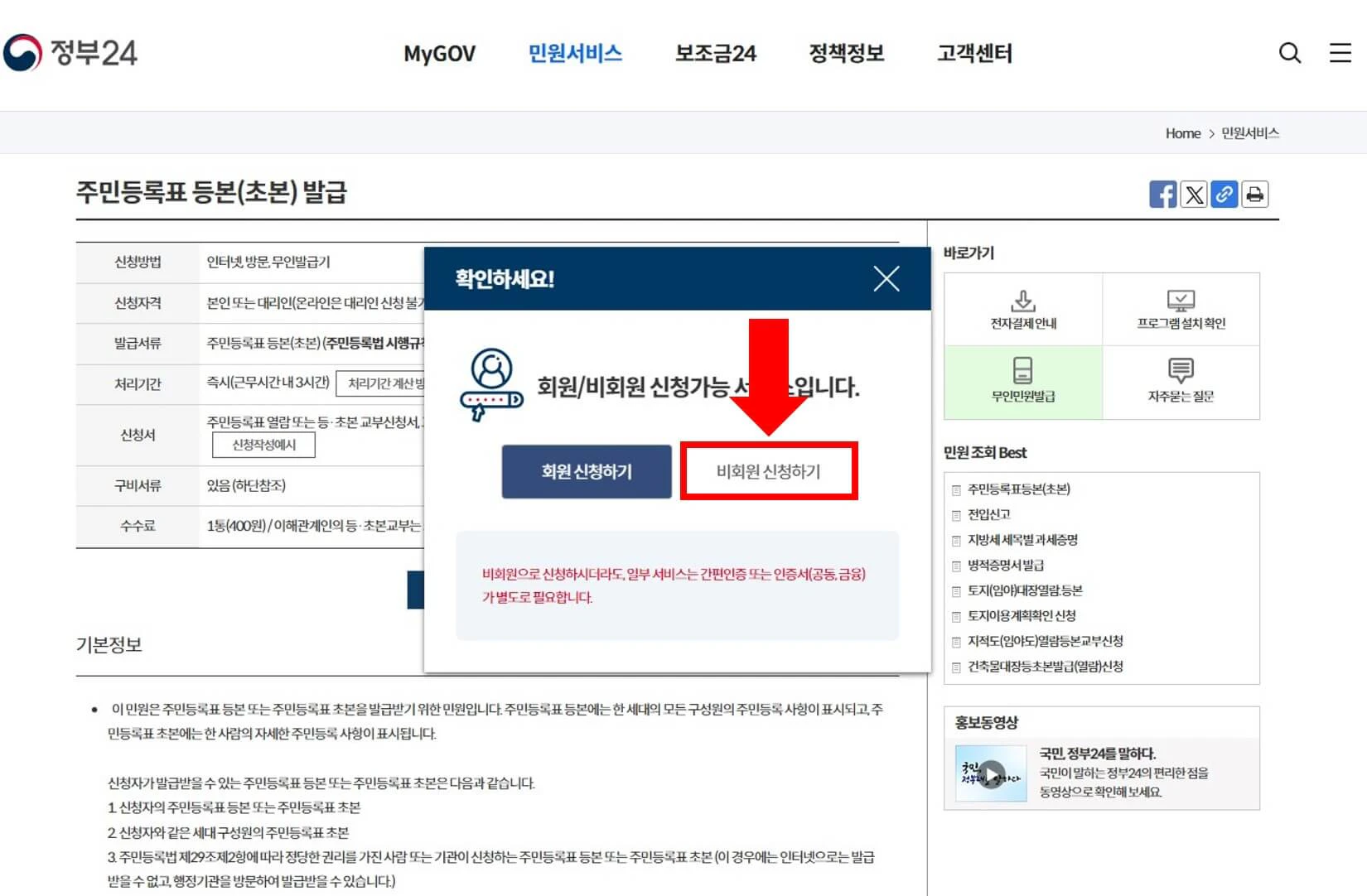Click the 정부24 logo
Image resolution: width=1367 pixels, height=896 pixels.
click(x=72, y=52)
